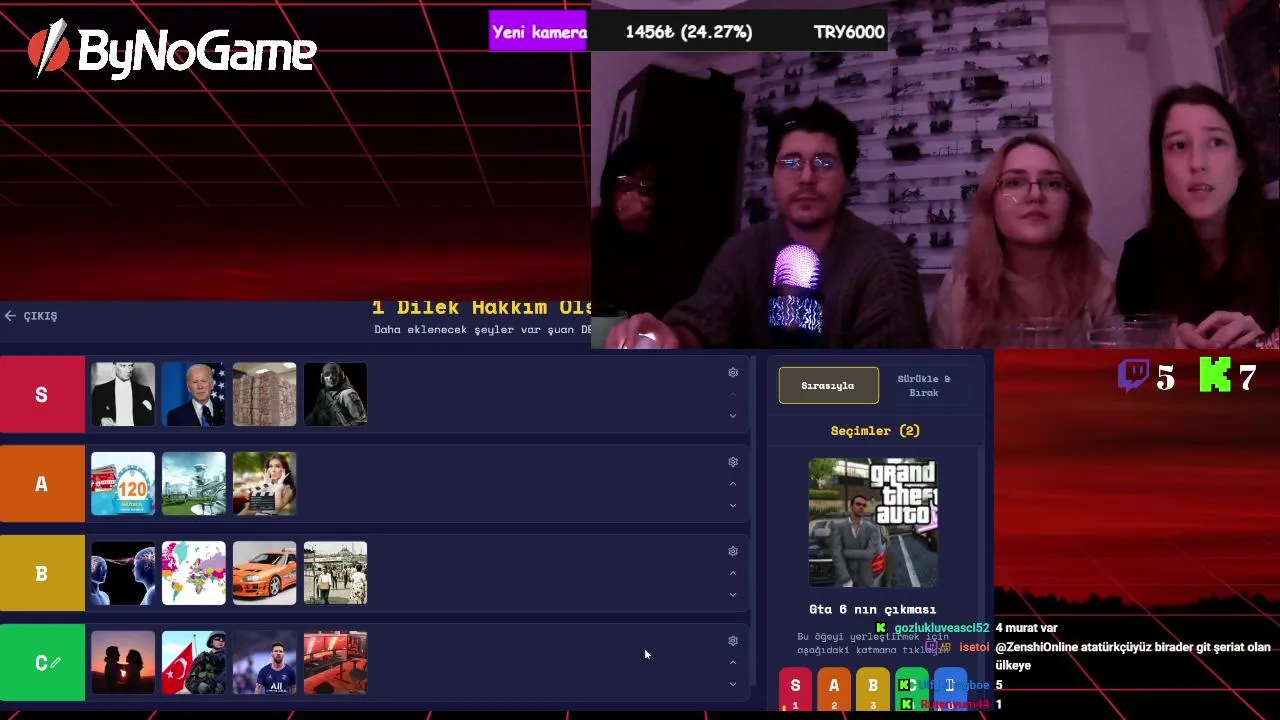Open settings gear for A tier row
This screenshot has height=720, width=1280.
[733, 462]
